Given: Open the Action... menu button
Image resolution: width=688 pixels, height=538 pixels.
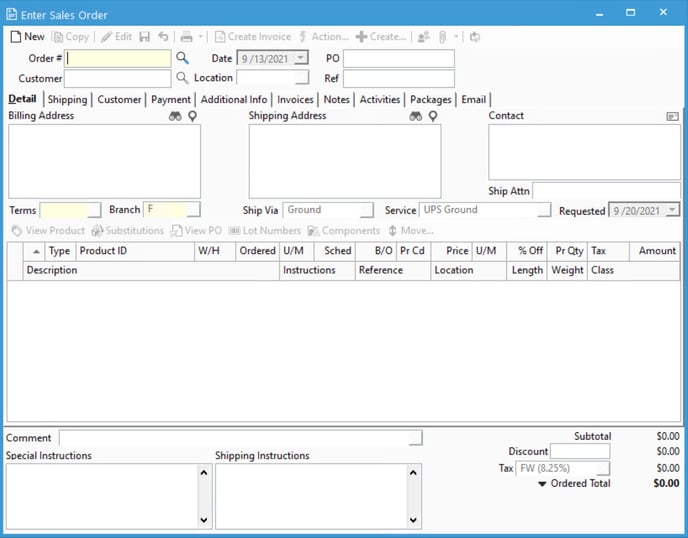Looking at the screenshot, I should click(323, 37).
